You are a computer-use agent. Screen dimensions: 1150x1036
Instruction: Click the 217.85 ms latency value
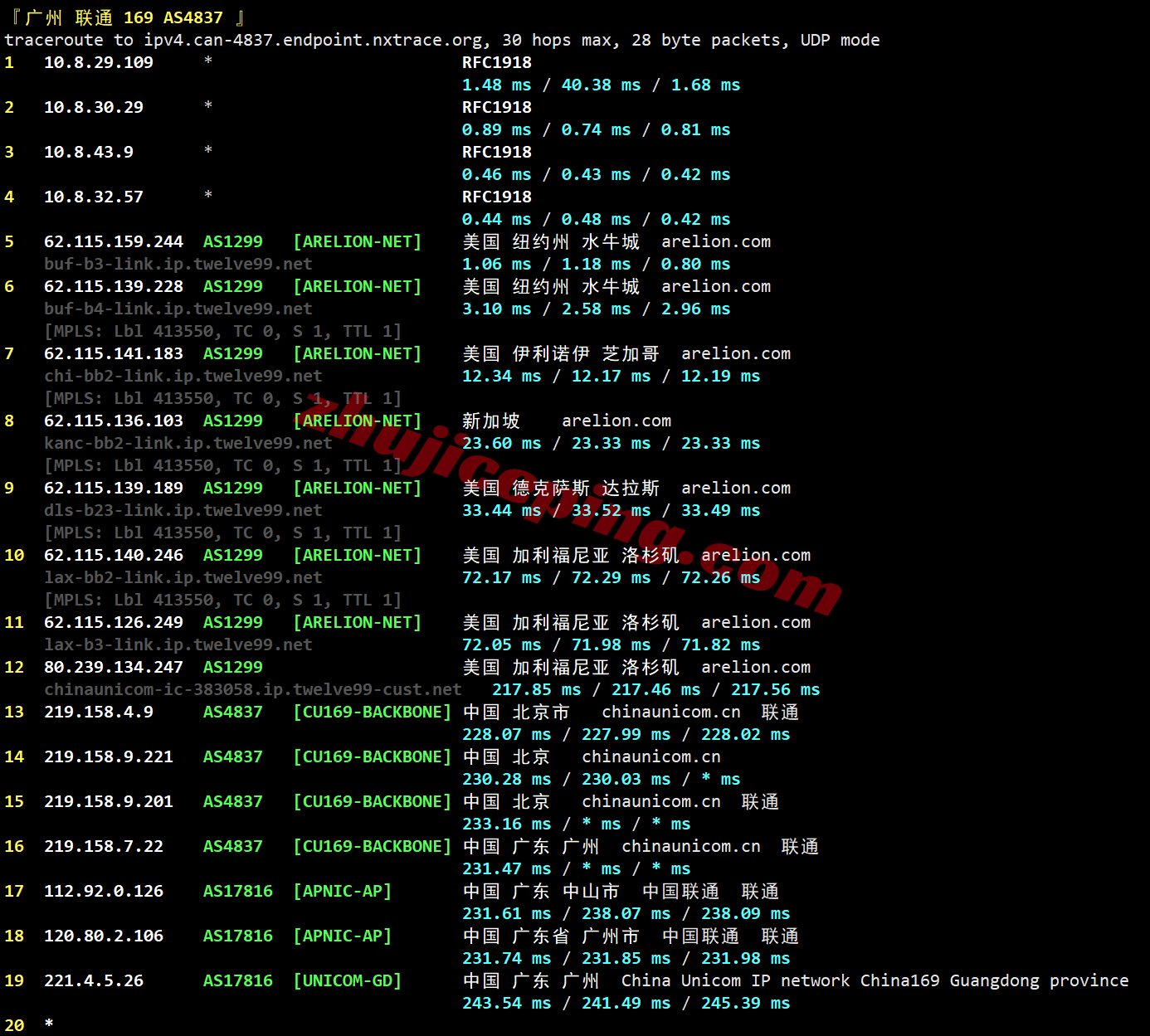(537, 689)
